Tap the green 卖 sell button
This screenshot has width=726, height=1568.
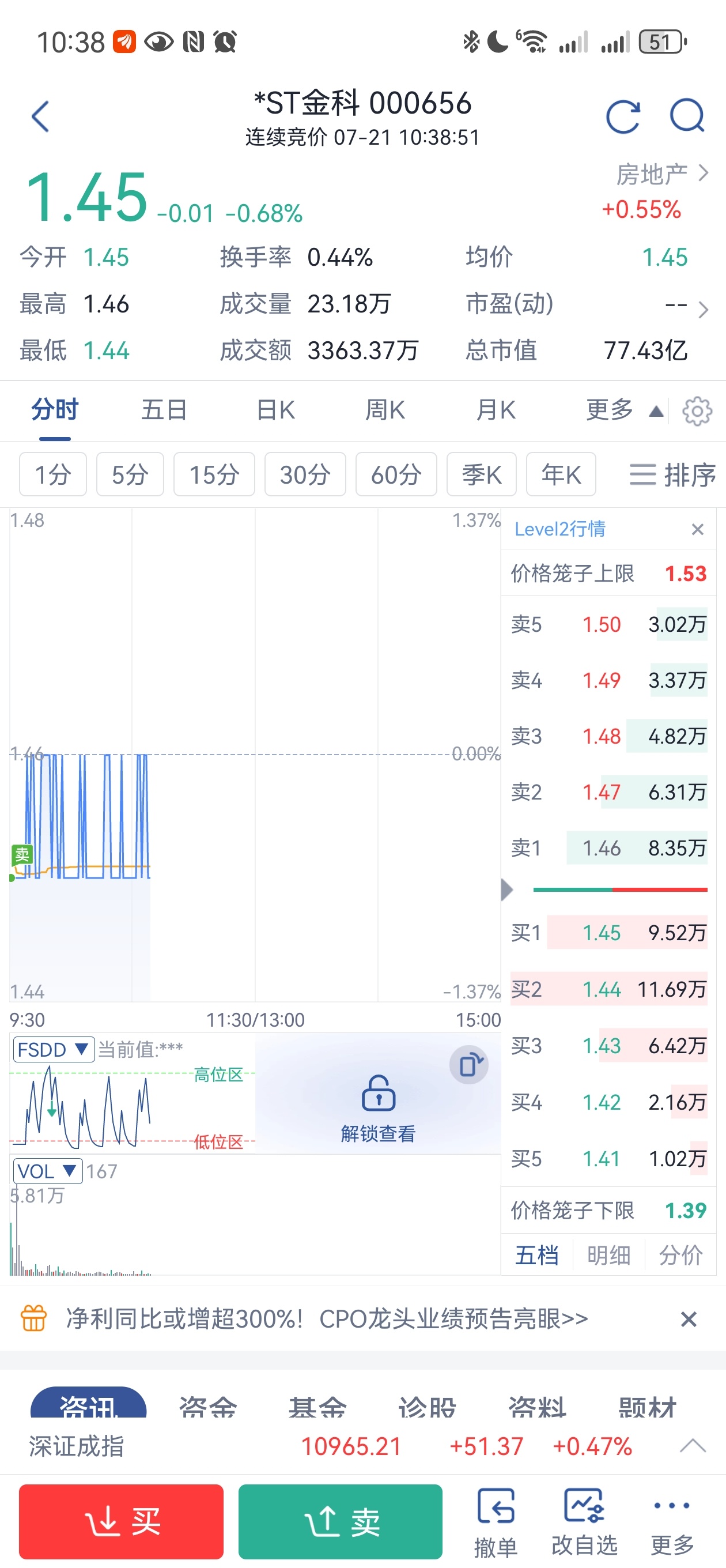pyautogui.click(x=340, y=1522)
